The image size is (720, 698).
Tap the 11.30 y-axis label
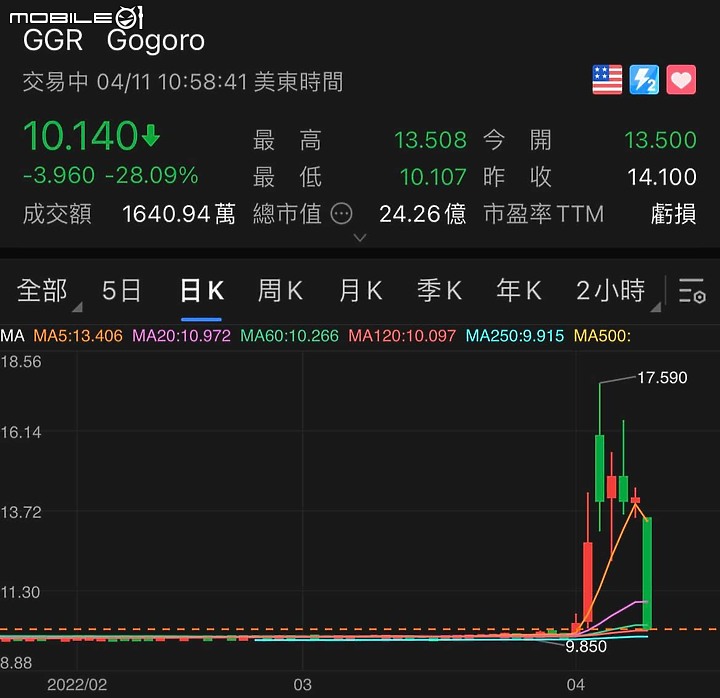(20, 592)
